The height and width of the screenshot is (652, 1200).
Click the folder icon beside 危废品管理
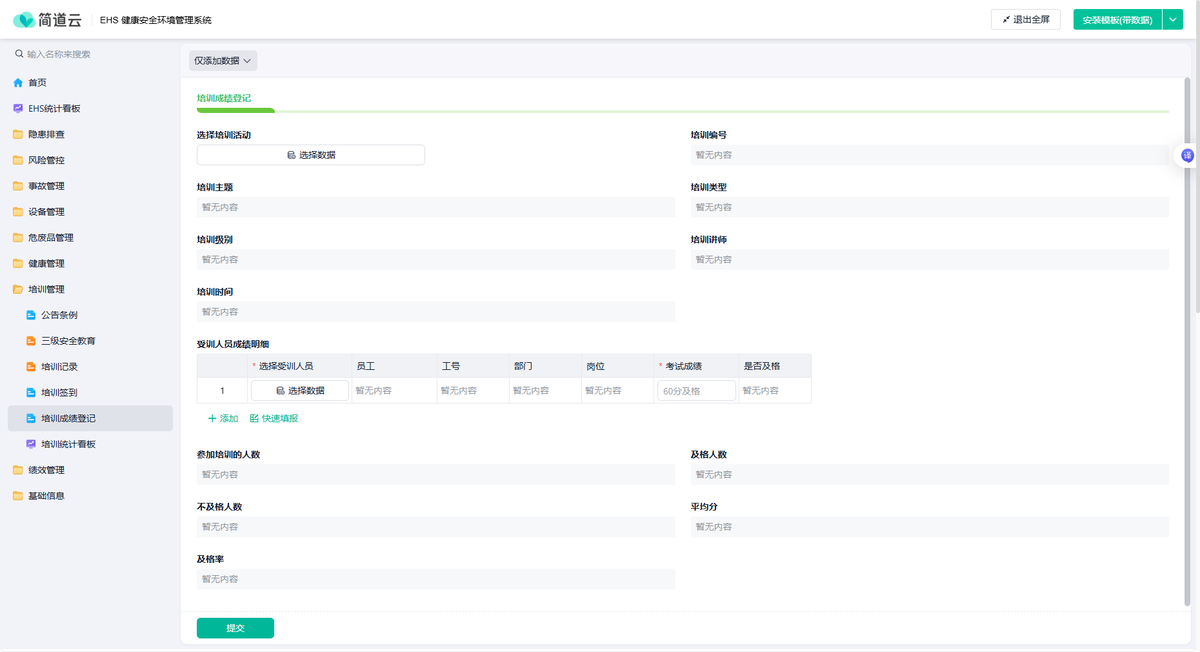coord(18,238)
